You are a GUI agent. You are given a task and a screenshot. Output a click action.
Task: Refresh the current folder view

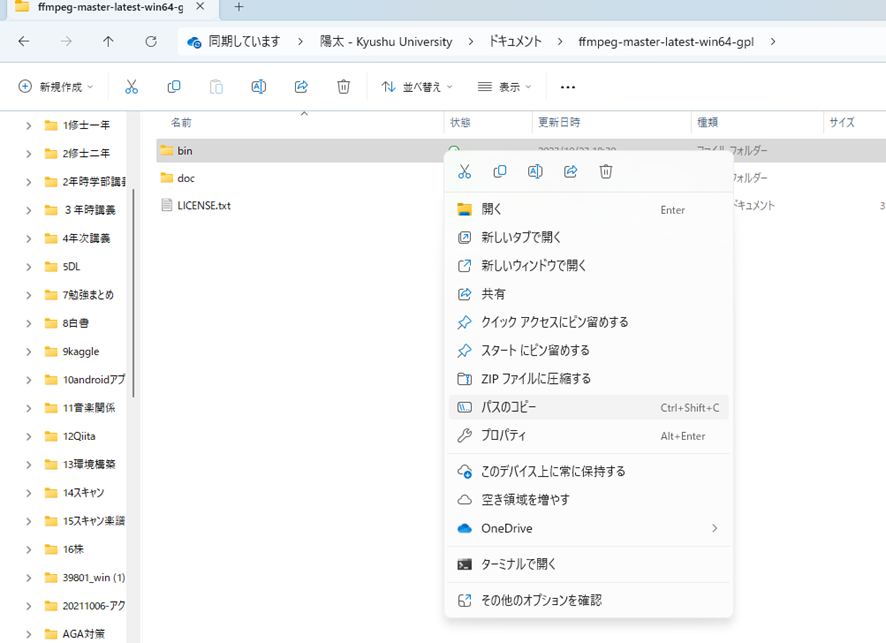coord(151,41)
